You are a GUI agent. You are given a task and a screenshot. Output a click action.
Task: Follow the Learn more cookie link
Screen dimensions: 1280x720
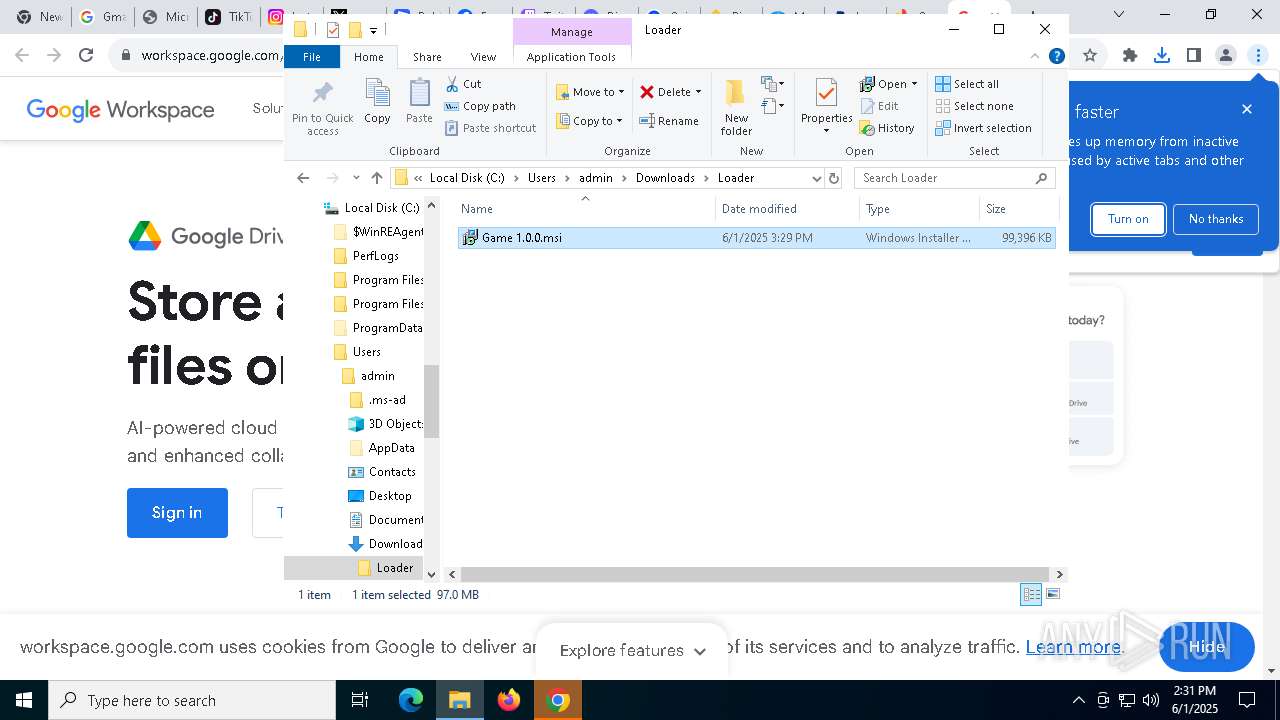(1072, 647)
